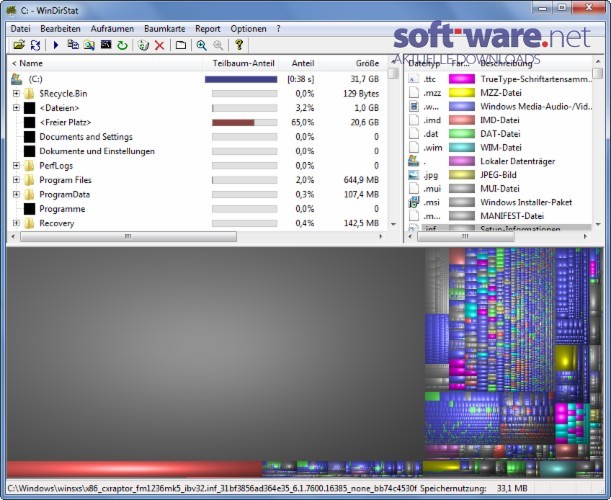
Task: Click the red X delete toolbar icon
Action: point(159,45)
